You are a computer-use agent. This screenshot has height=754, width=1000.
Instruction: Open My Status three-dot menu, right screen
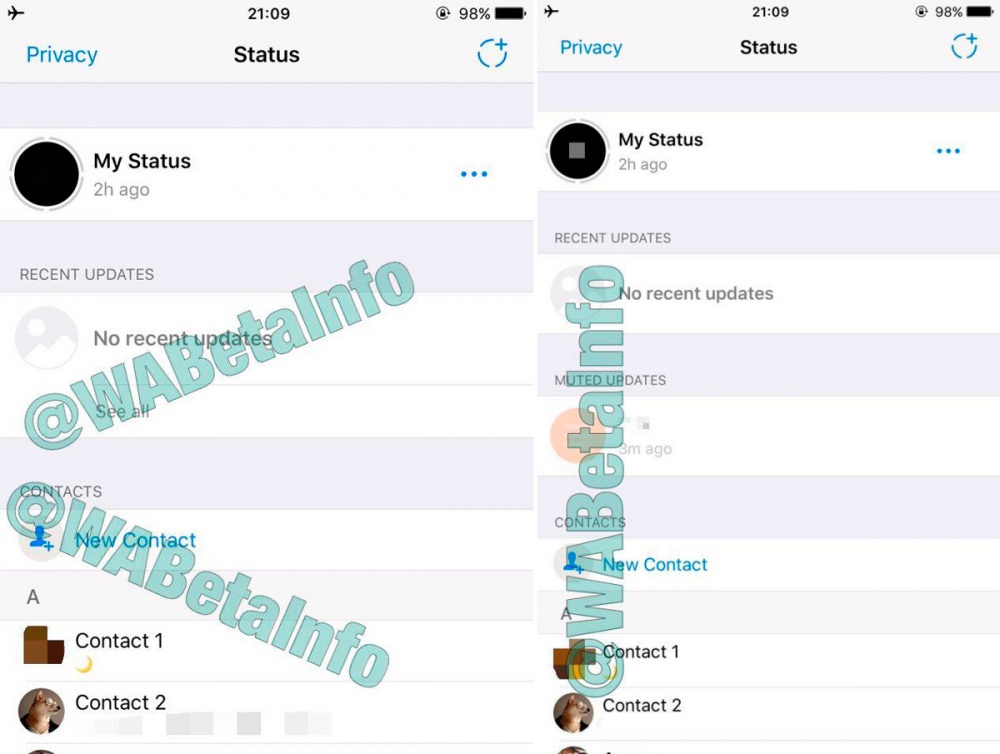[x=948, y=151]
